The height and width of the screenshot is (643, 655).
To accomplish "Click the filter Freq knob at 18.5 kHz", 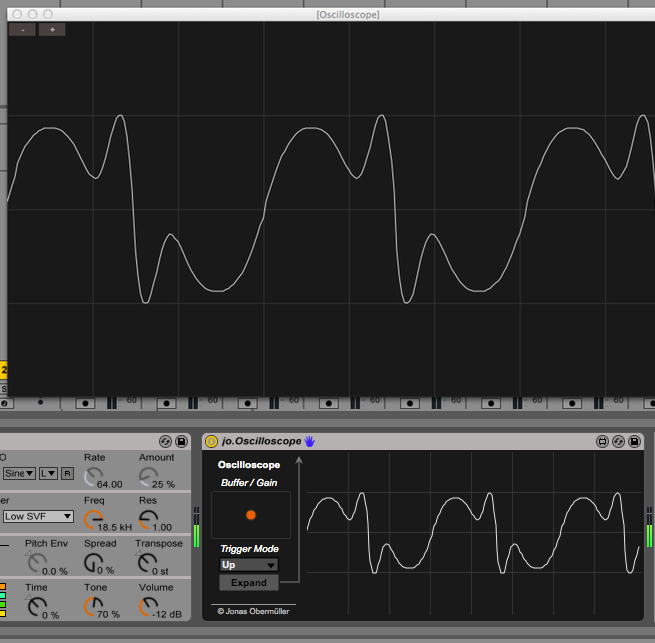I will [94, 519].
